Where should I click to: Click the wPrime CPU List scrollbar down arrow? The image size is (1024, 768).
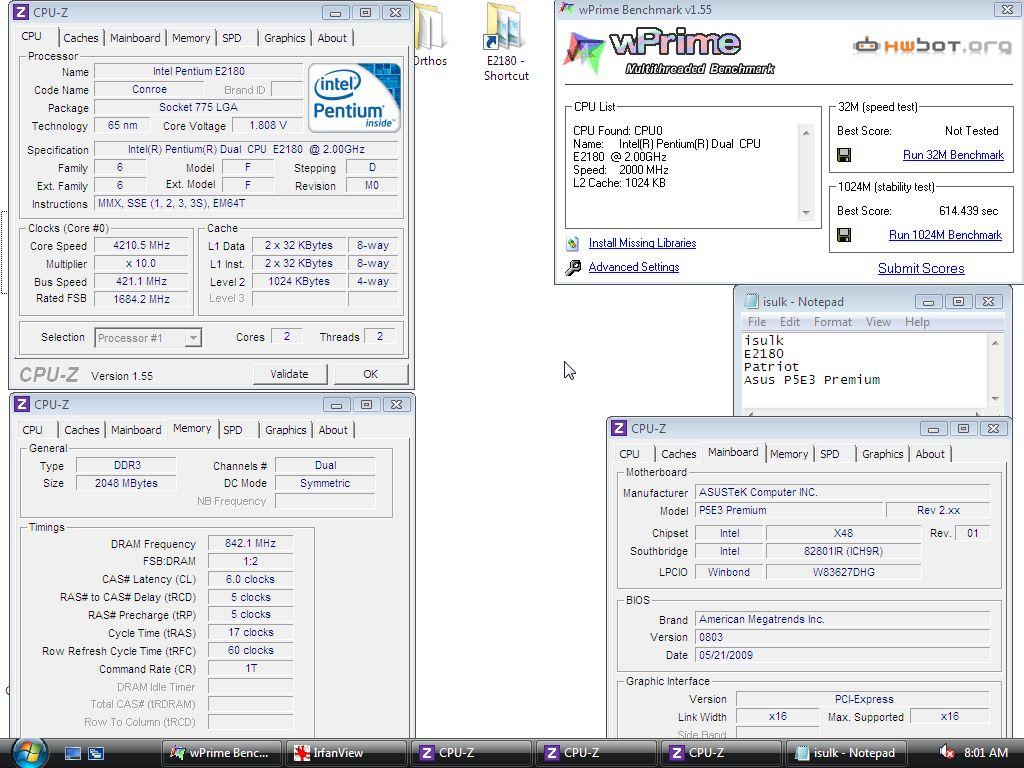806,213
